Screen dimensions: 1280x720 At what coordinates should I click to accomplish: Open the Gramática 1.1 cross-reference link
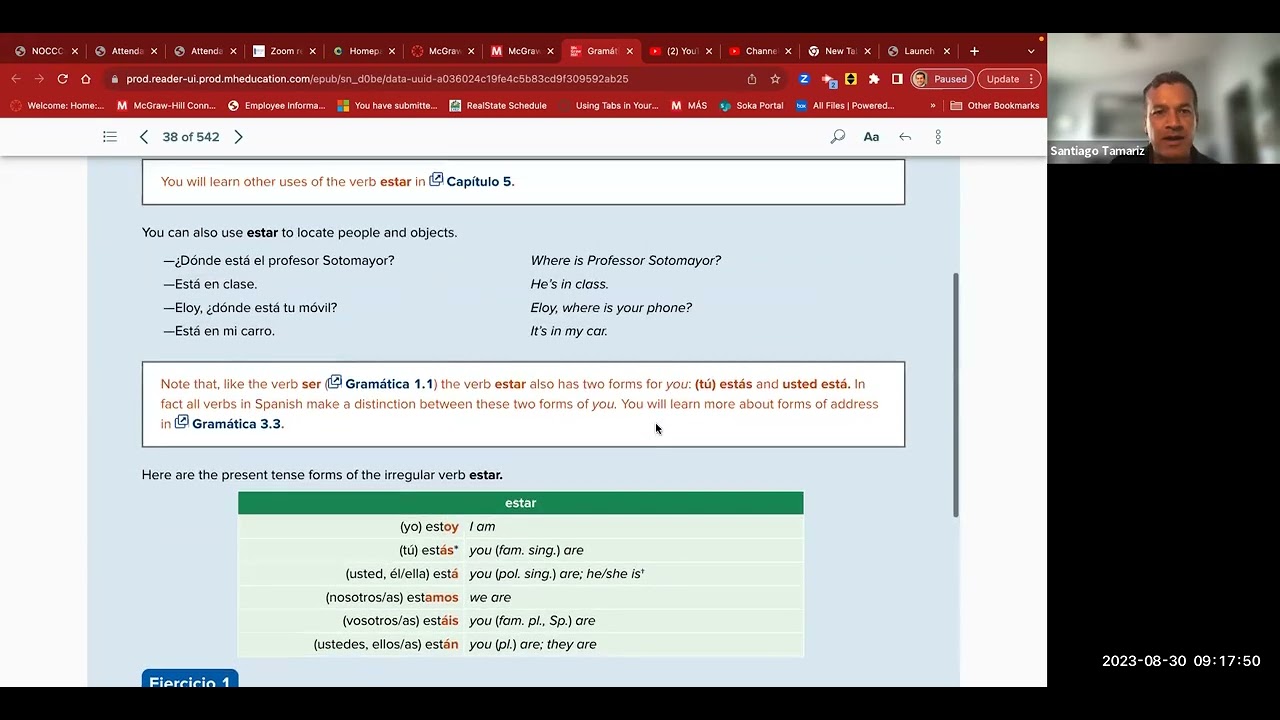click(380, 383)
